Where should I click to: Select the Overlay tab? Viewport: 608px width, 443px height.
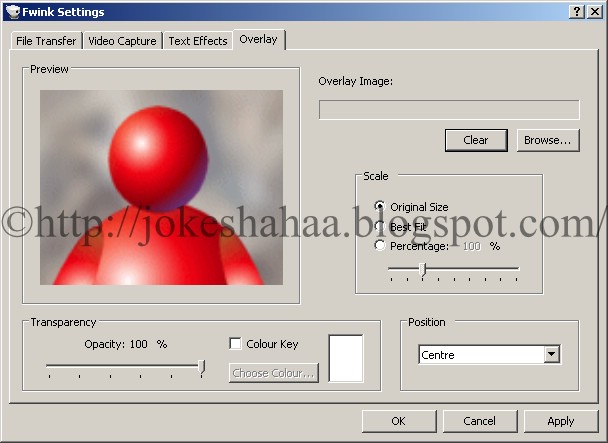coord(259,40)
